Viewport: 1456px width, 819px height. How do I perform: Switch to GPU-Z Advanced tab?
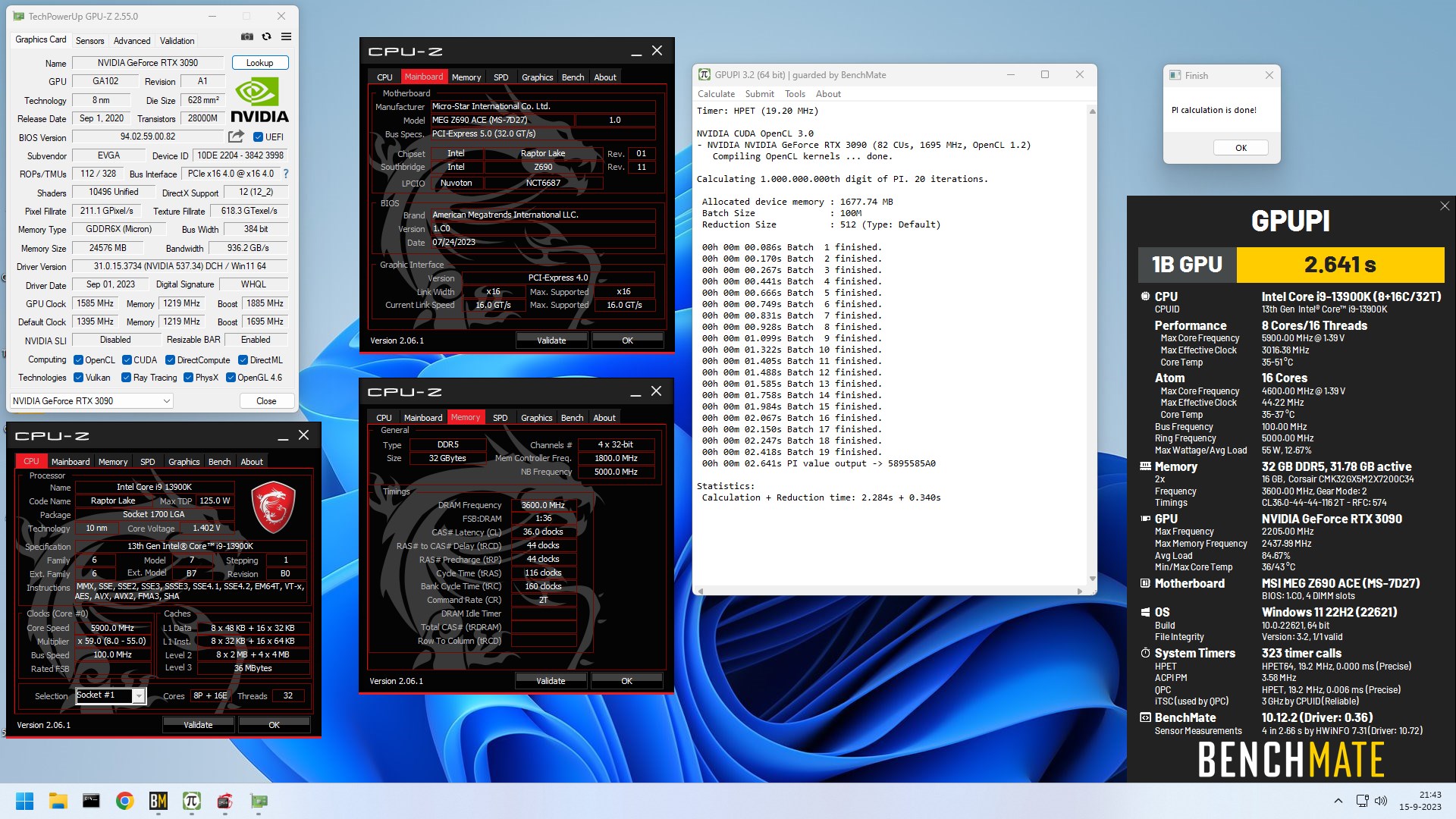click(x=132, y=40)
